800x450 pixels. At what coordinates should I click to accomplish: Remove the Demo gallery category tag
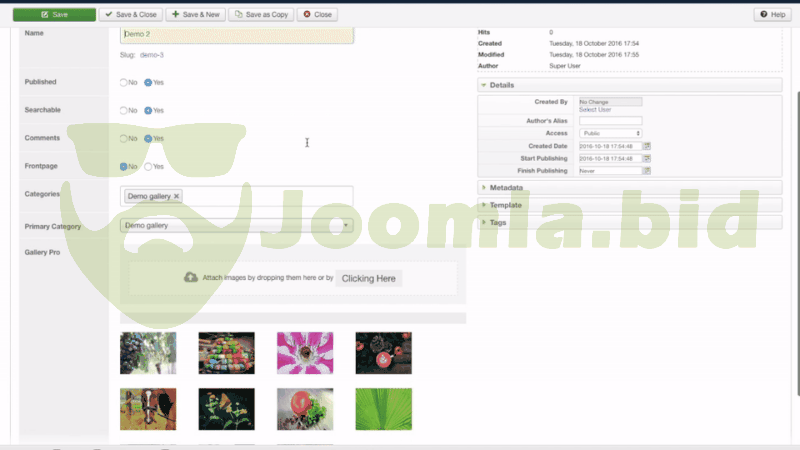pos(177,197)
